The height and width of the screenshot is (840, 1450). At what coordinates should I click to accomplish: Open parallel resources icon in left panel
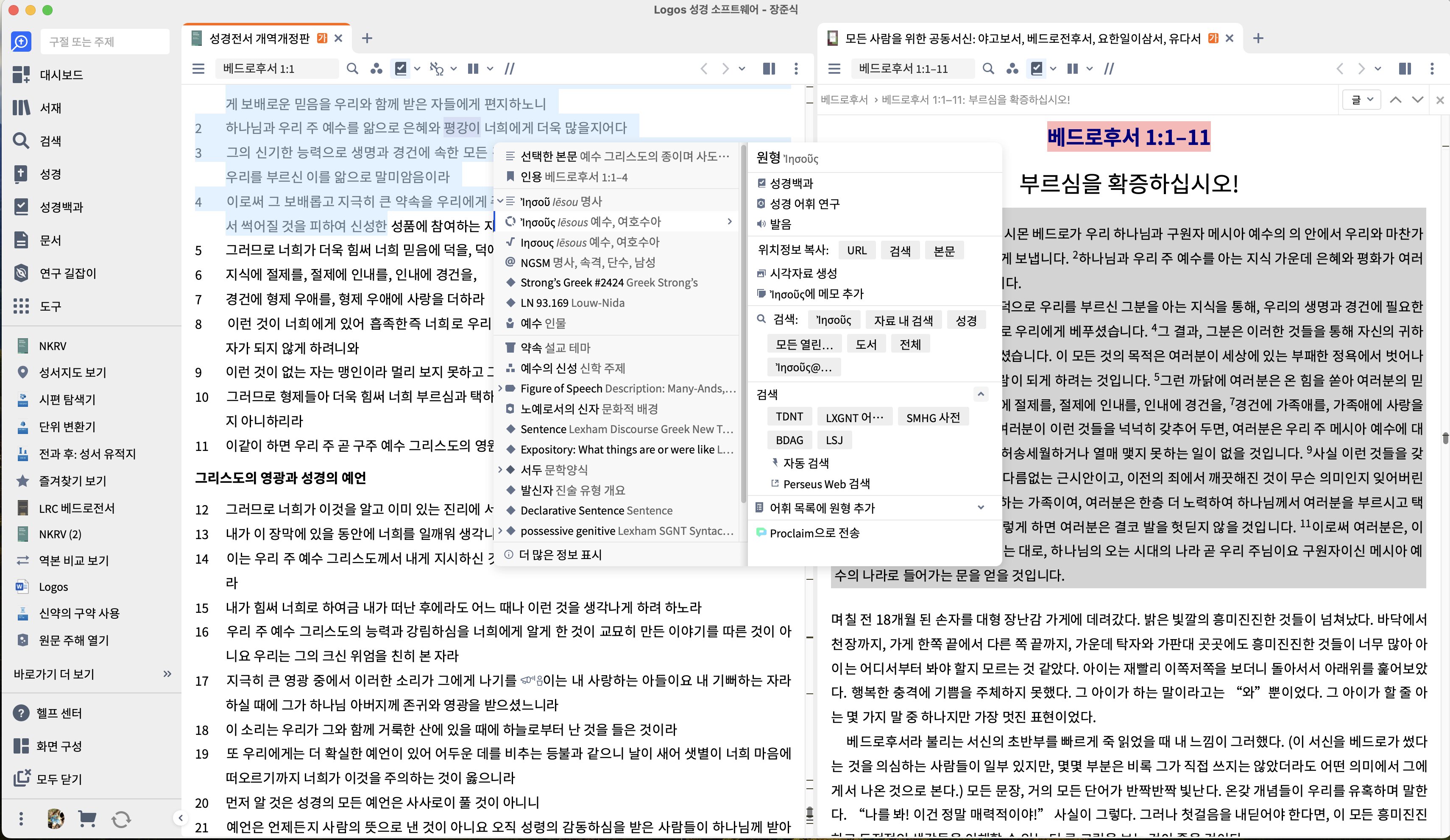pos(376,69)
